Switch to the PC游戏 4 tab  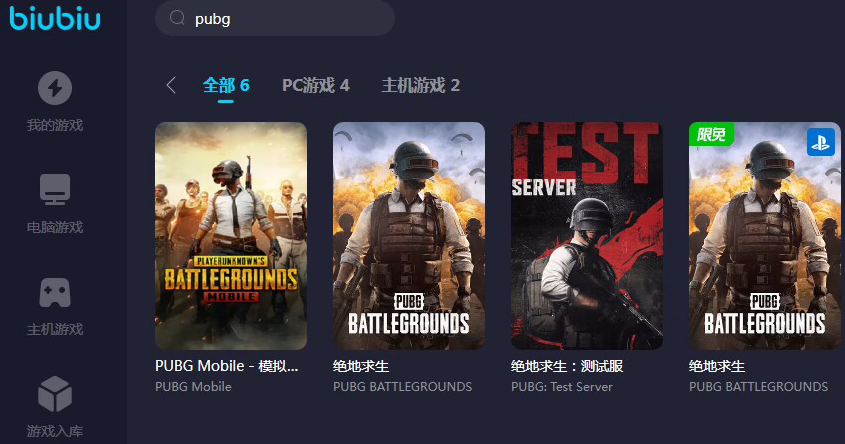pos(316,85)
